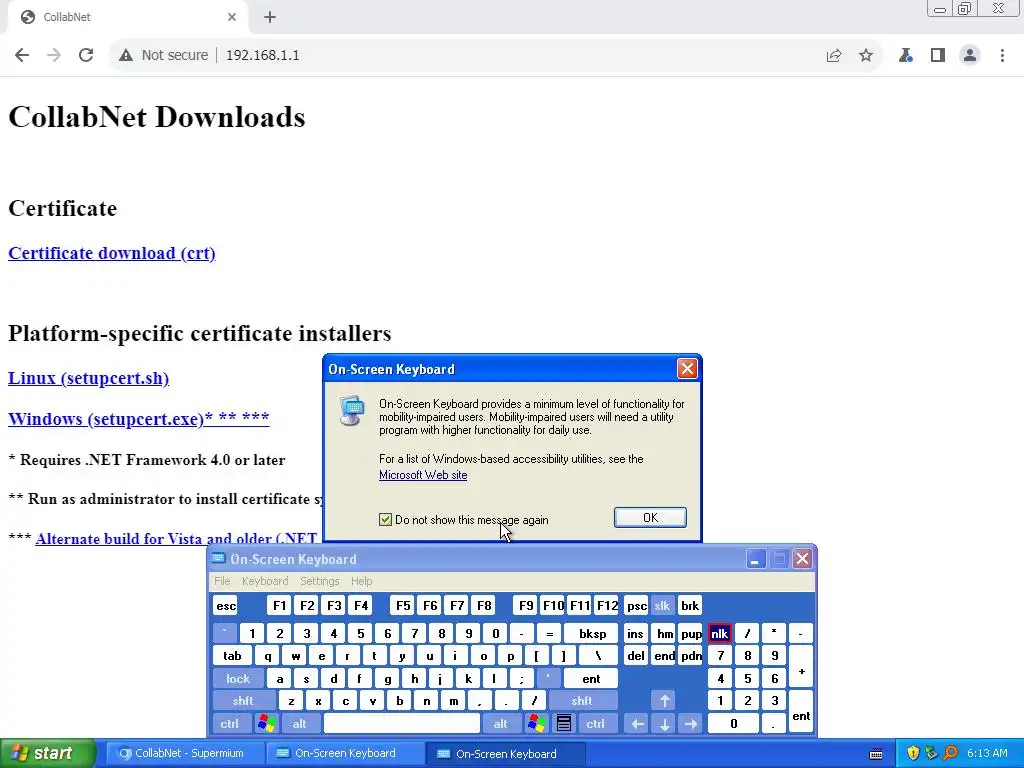
Task: Click the numpad plus key
Action: click(x=801, y=667)
